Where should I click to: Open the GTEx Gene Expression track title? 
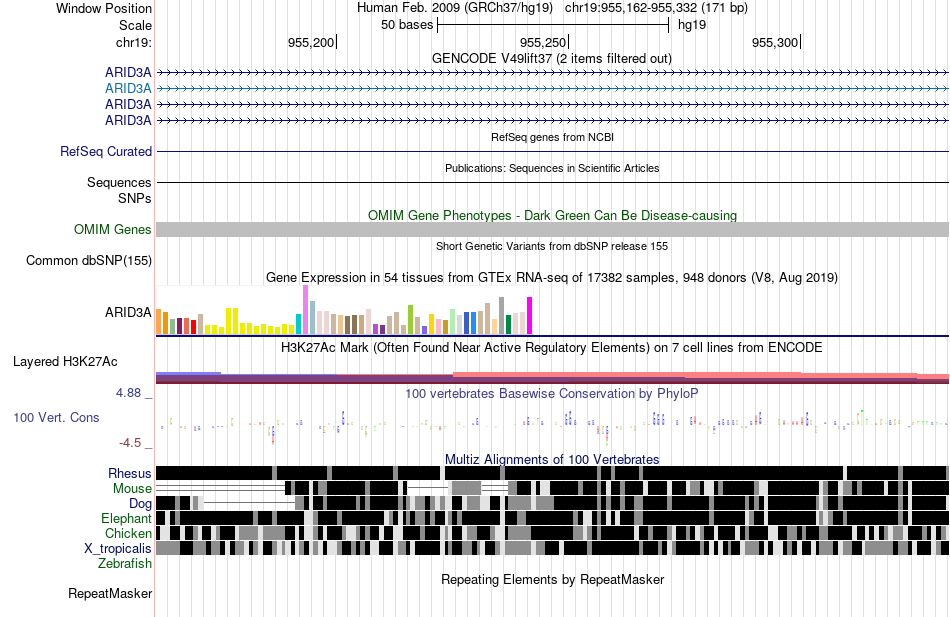click(552, 278)
